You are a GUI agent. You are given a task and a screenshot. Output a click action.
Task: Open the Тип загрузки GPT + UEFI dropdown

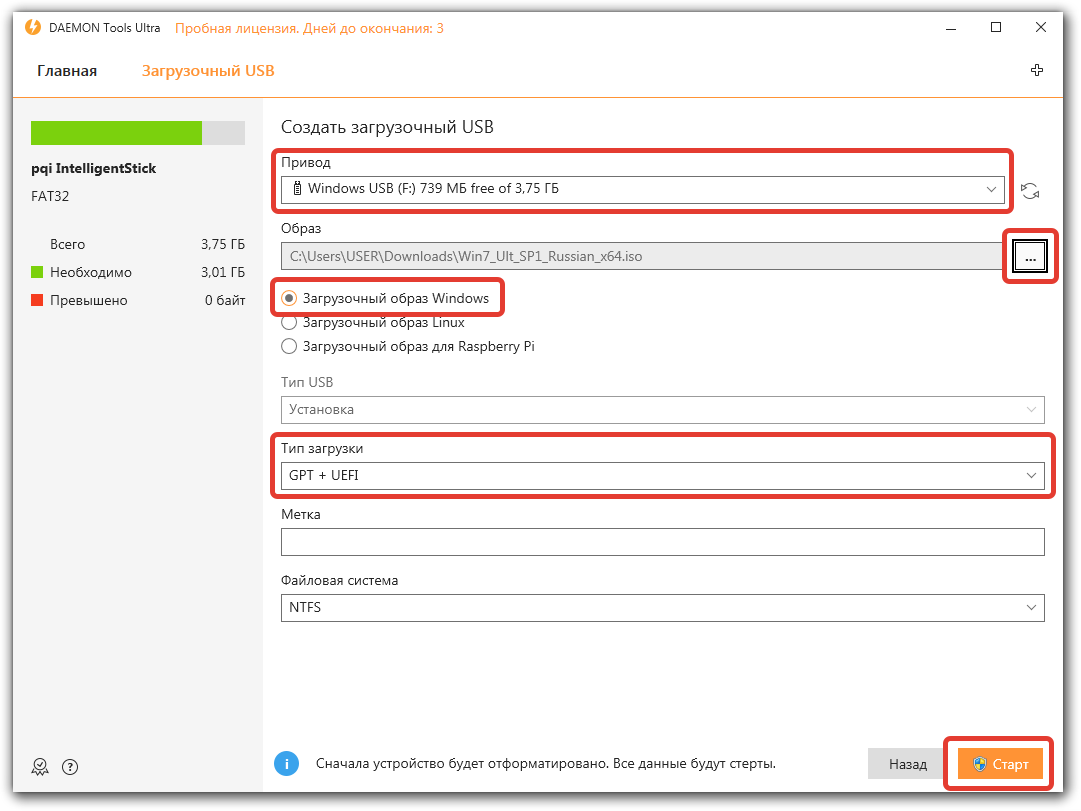pyautogui.click(x=662, y=475)
